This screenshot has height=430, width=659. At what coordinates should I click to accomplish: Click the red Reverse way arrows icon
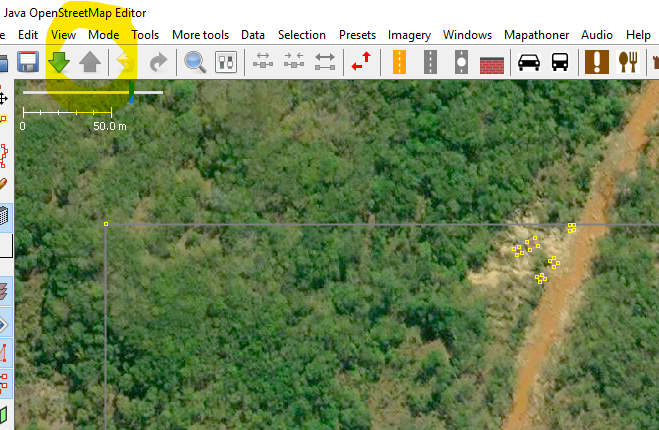[x=360, y=62]
